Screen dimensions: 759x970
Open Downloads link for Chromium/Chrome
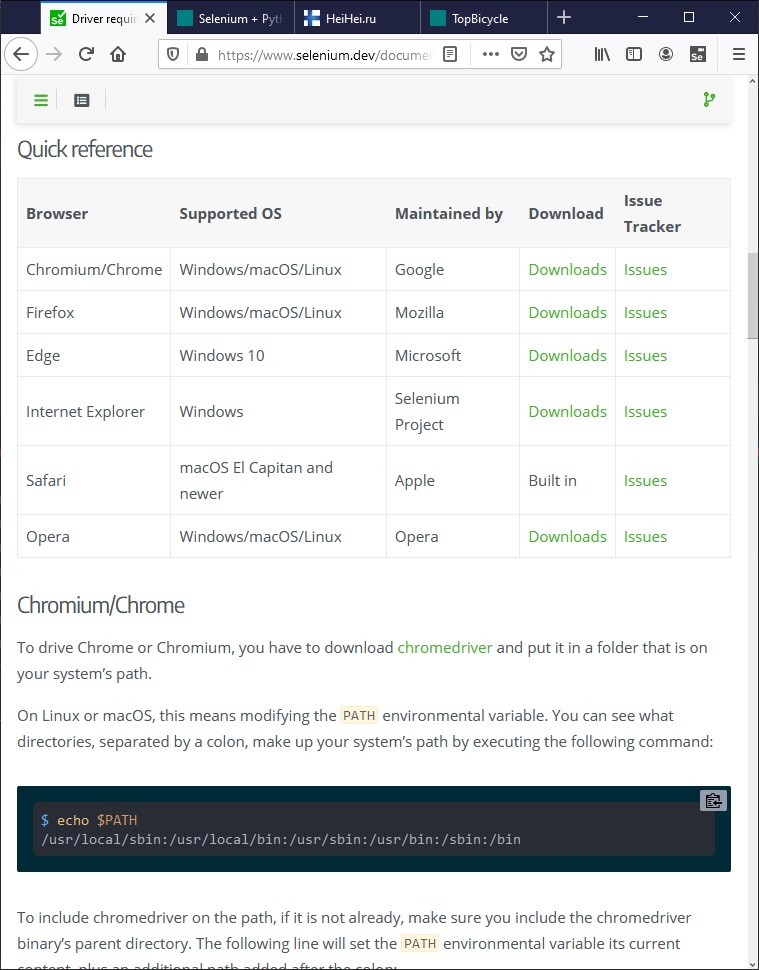tap(567, 270)
